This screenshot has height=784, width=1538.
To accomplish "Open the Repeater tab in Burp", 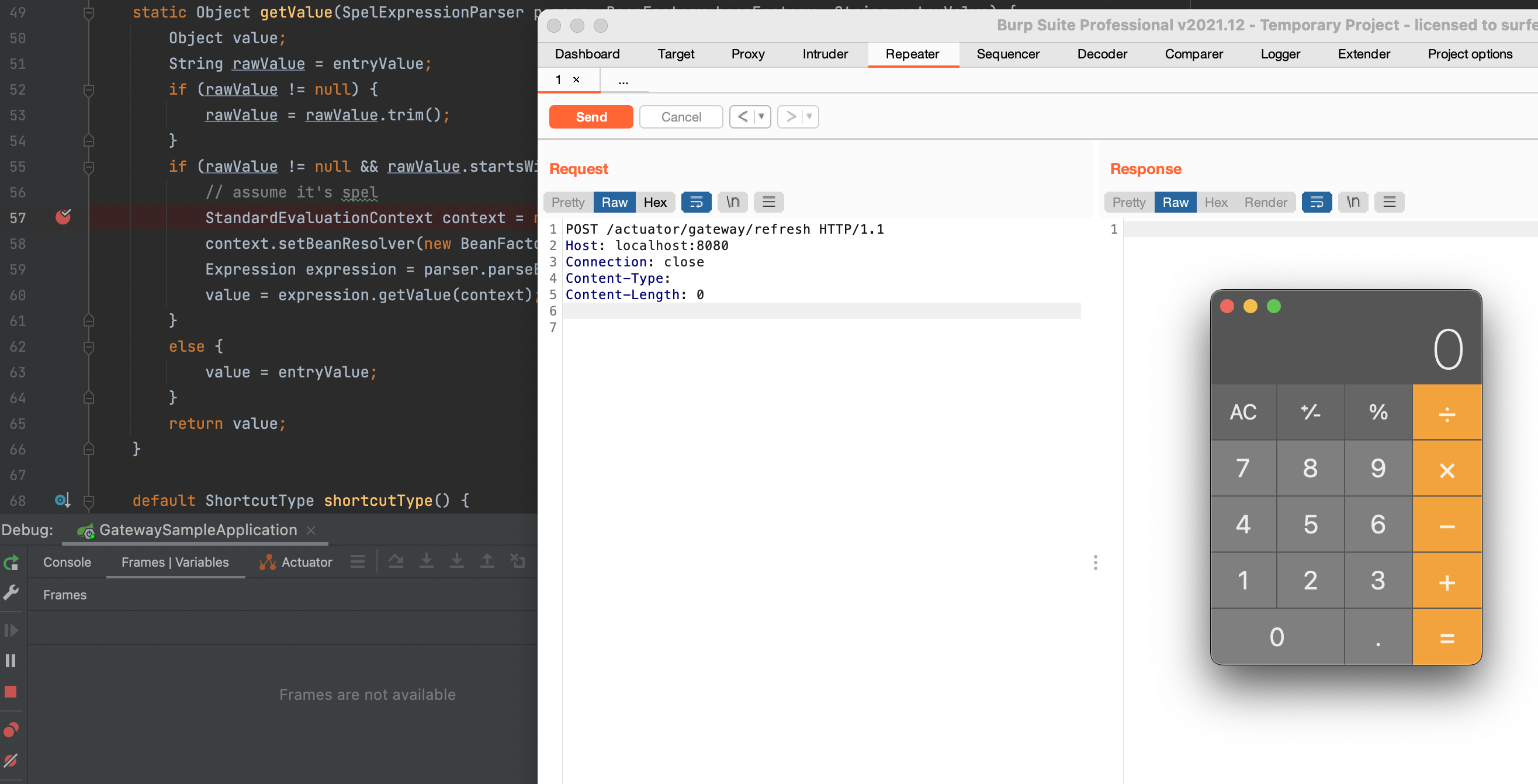I will (x=912, y=54).
